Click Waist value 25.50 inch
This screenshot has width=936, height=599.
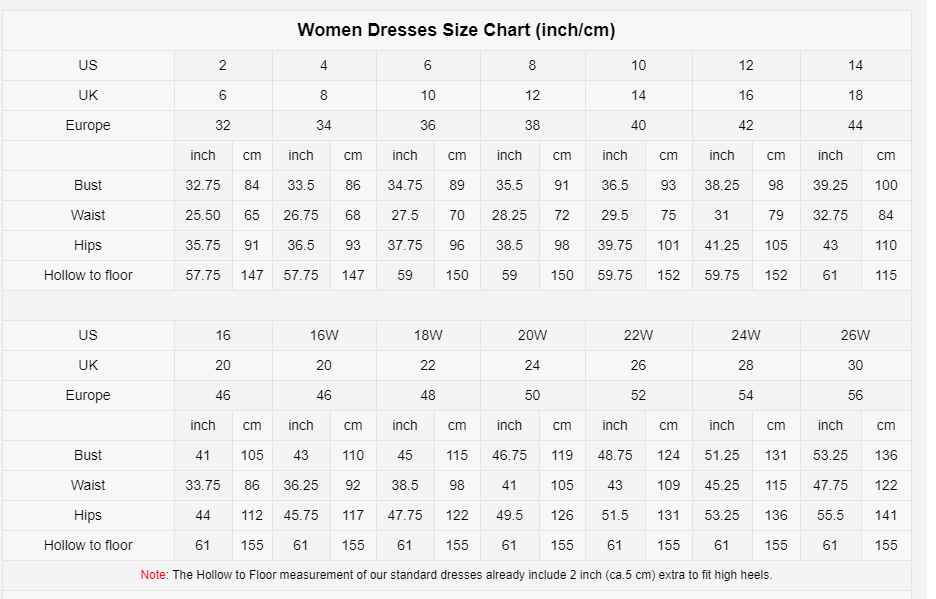203,215
